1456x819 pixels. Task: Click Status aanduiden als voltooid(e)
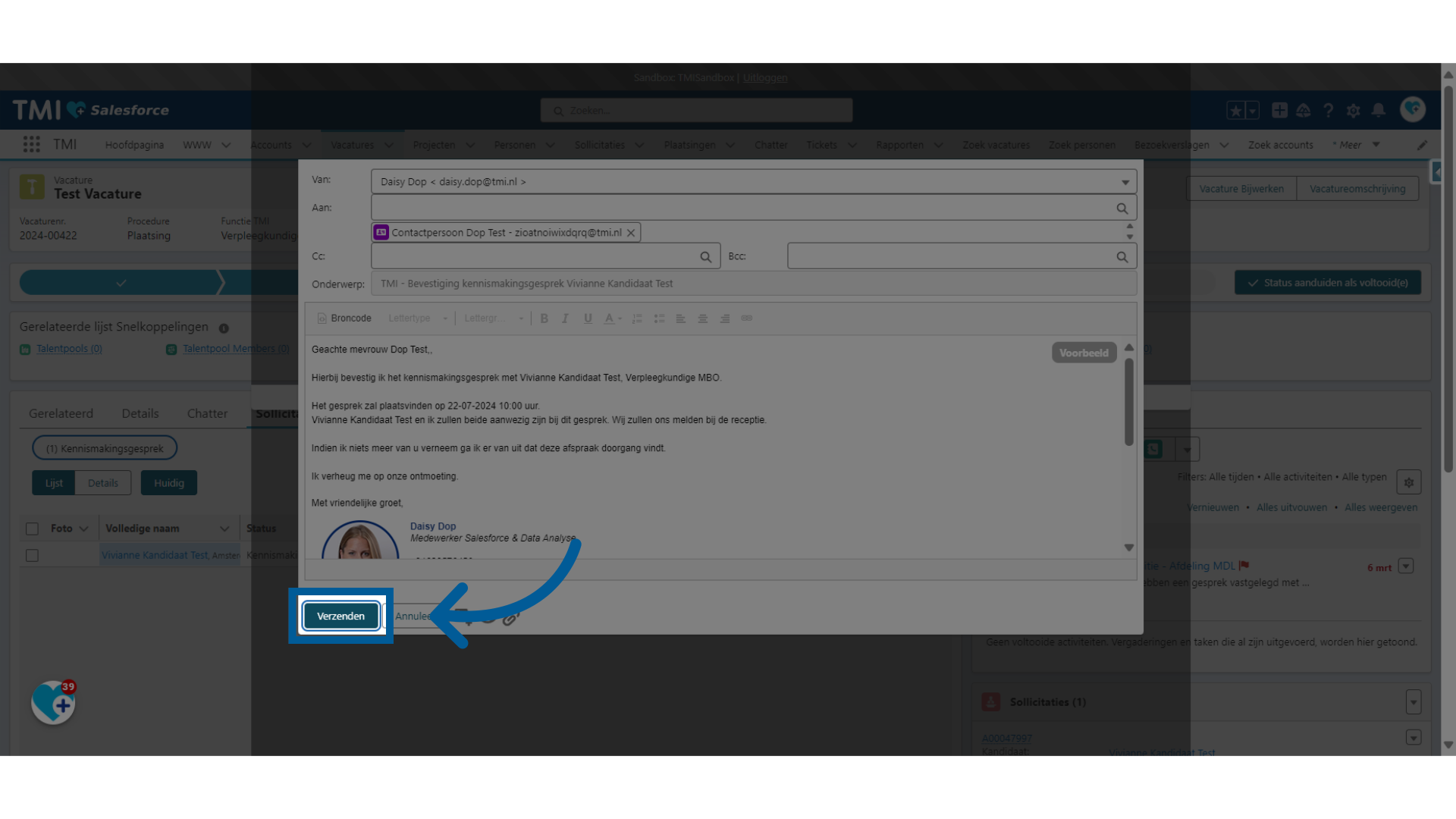click(1328, 283)
